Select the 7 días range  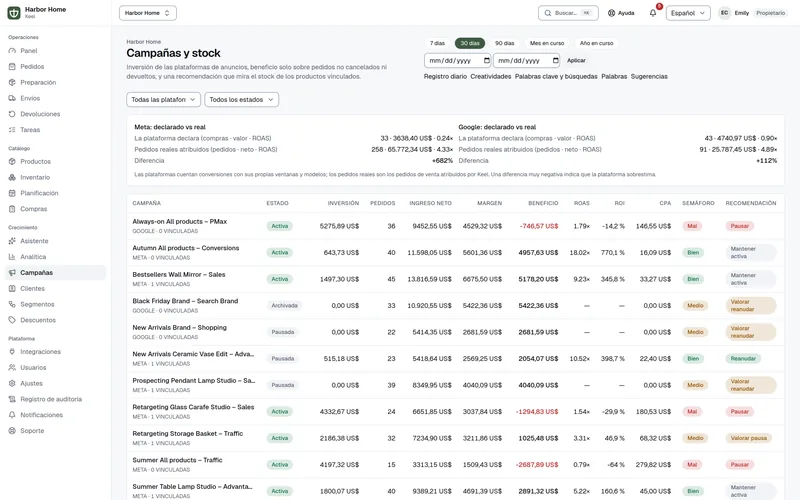click(x=437, y=43)
